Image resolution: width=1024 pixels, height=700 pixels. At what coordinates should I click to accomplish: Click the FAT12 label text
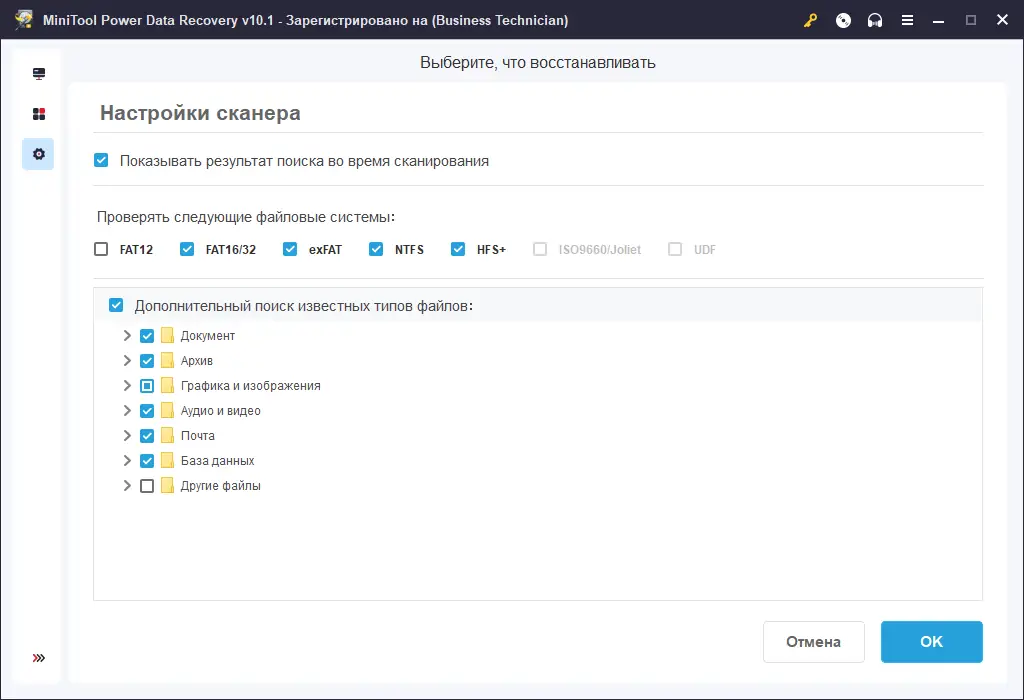tap(136, 249)
